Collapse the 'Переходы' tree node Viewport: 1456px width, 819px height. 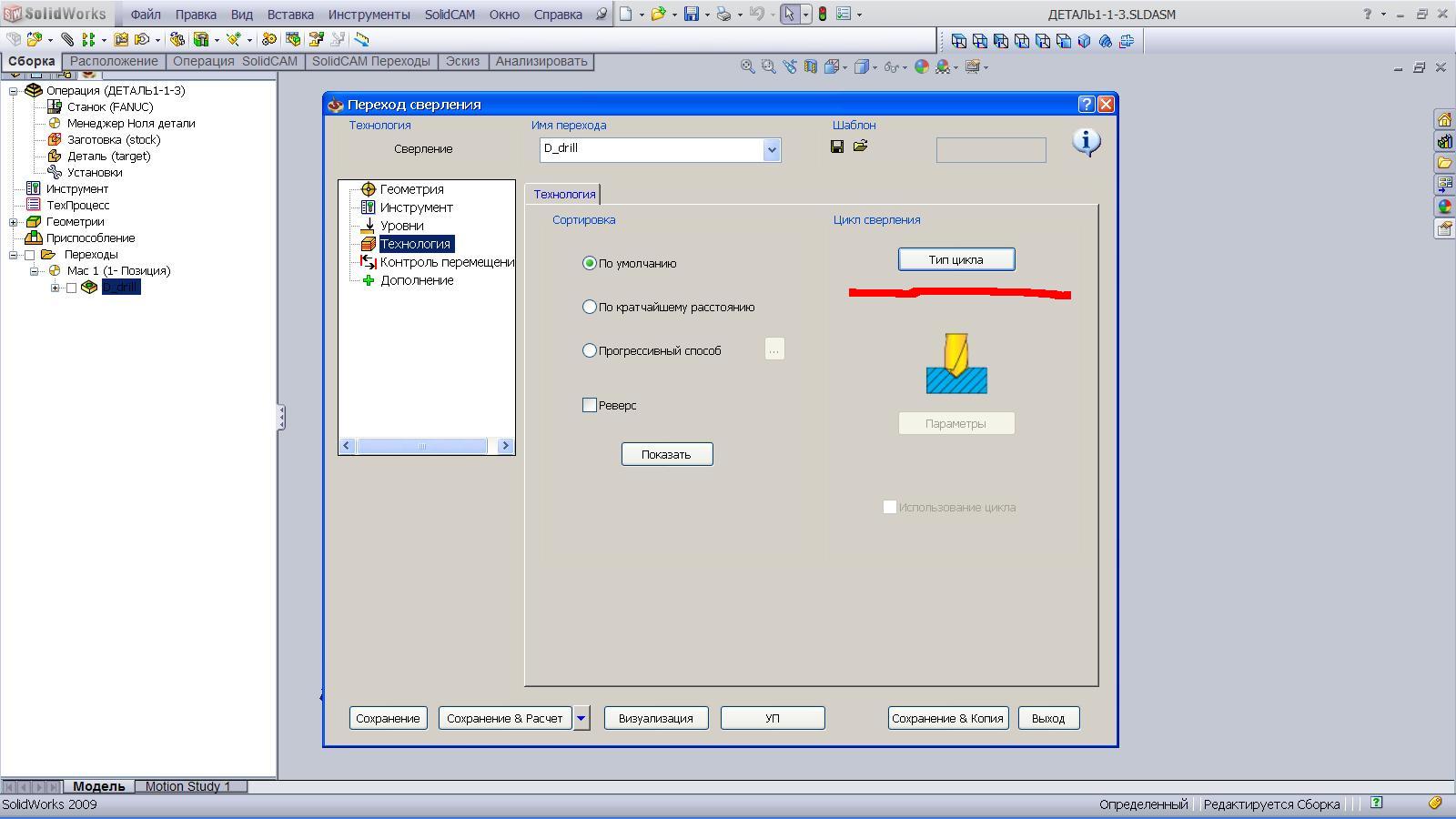click(14, 255)
